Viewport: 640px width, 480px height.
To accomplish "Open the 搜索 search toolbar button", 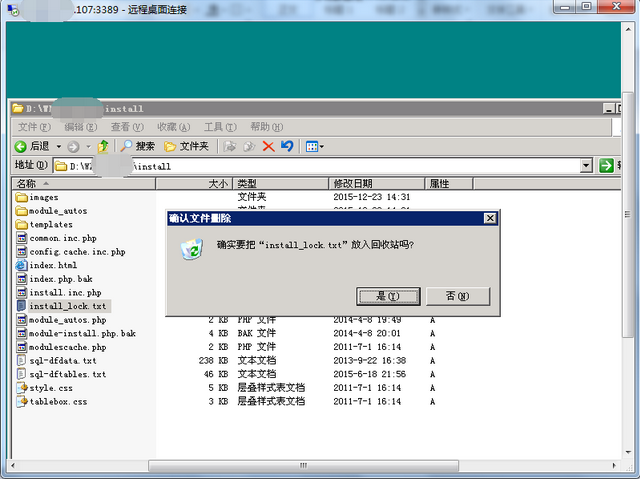I will pyautogui.click(x=138, y=146).
